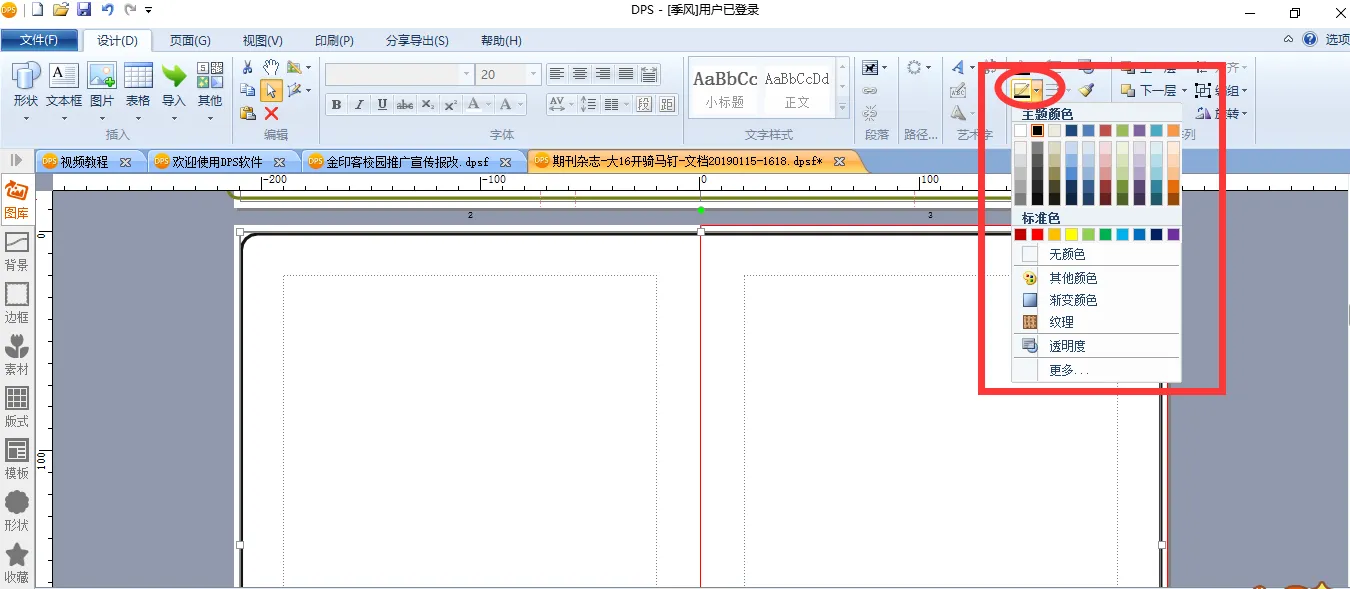Viewport: 1350px width, 589px height.
Task: Toggle bold text formatting
Action: (x=336, y=105)
